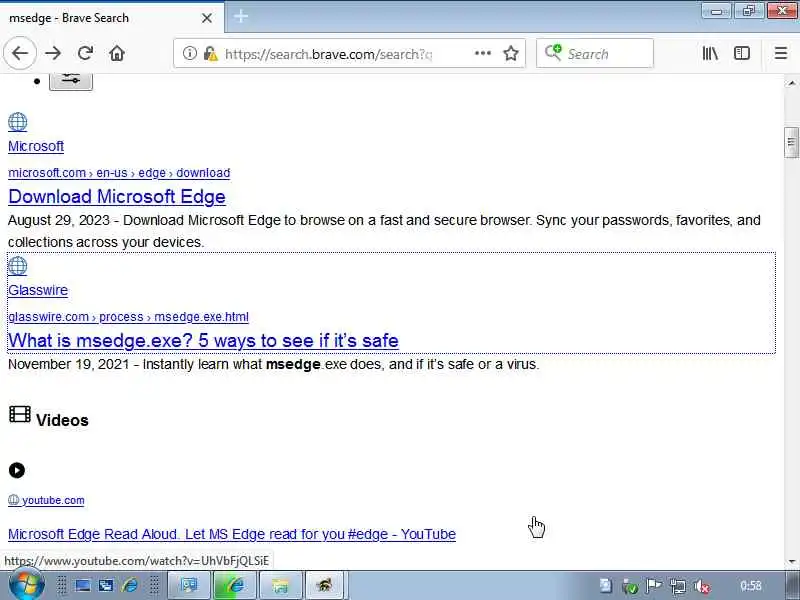Go back to the previous page
800x600 pixels.
[x=20, y=53]
